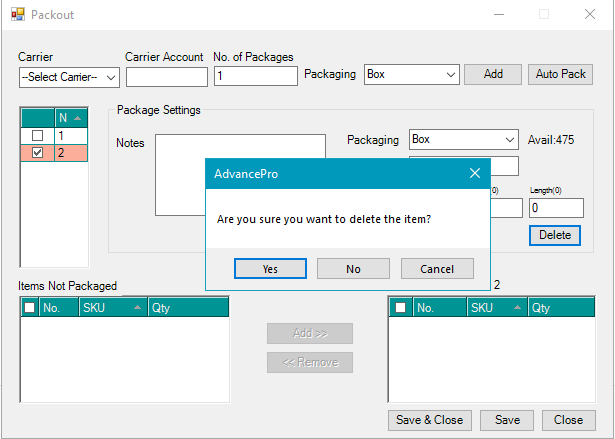Open the Select Carrier dropdown
Image resolution: width=615 pixels, height=439 pixels.
[69, 76]
